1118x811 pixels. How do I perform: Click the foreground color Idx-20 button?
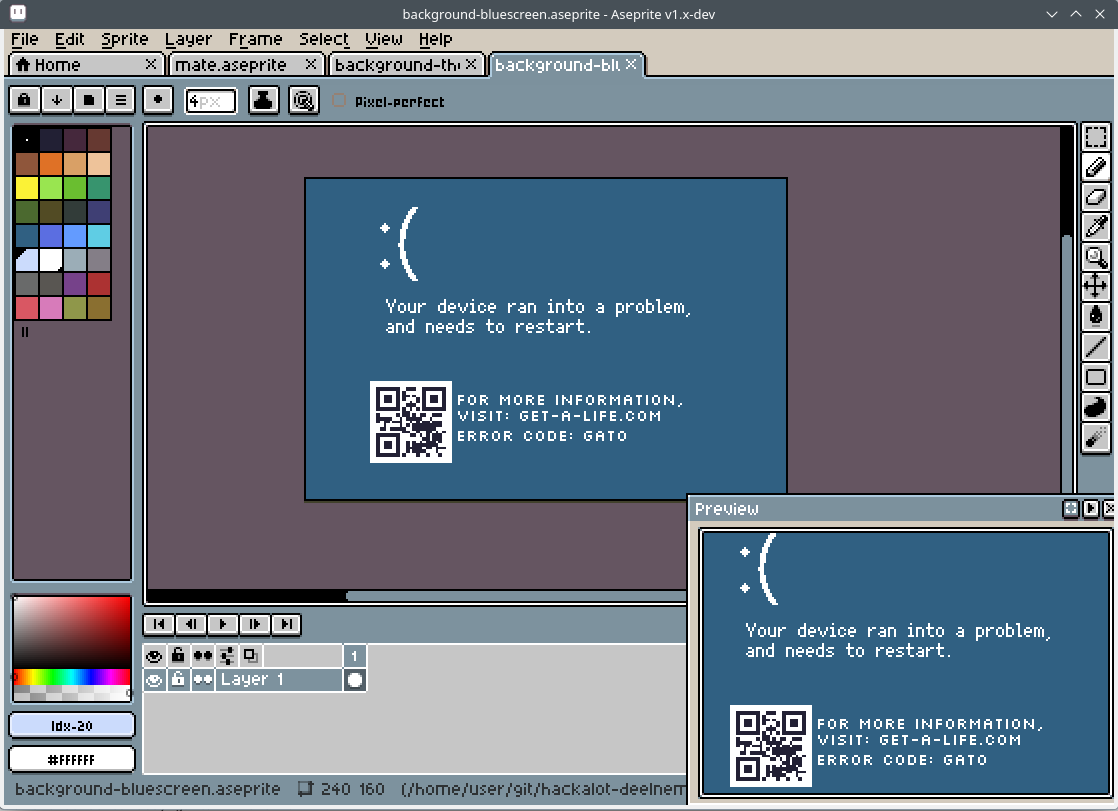point(71,725)
